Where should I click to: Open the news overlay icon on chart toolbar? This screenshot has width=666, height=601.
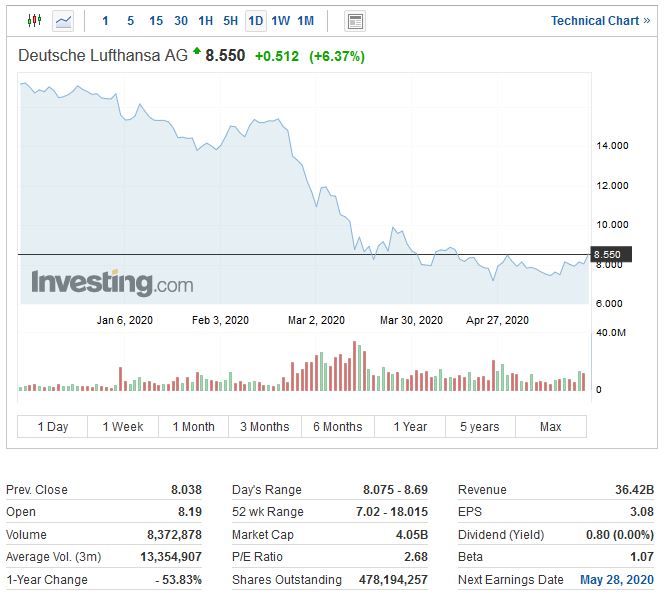point(355,21)
